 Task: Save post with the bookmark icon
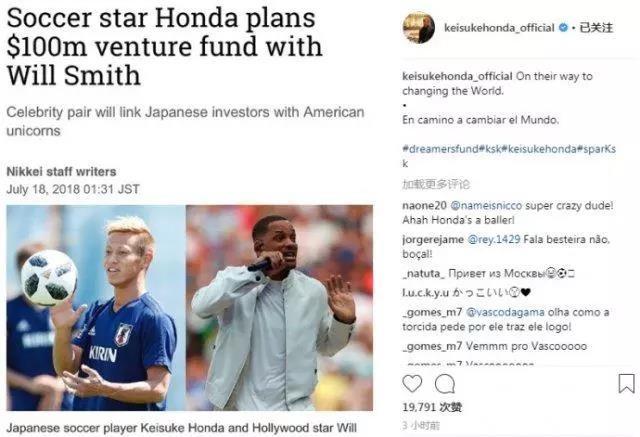click(x=626, y=384)
